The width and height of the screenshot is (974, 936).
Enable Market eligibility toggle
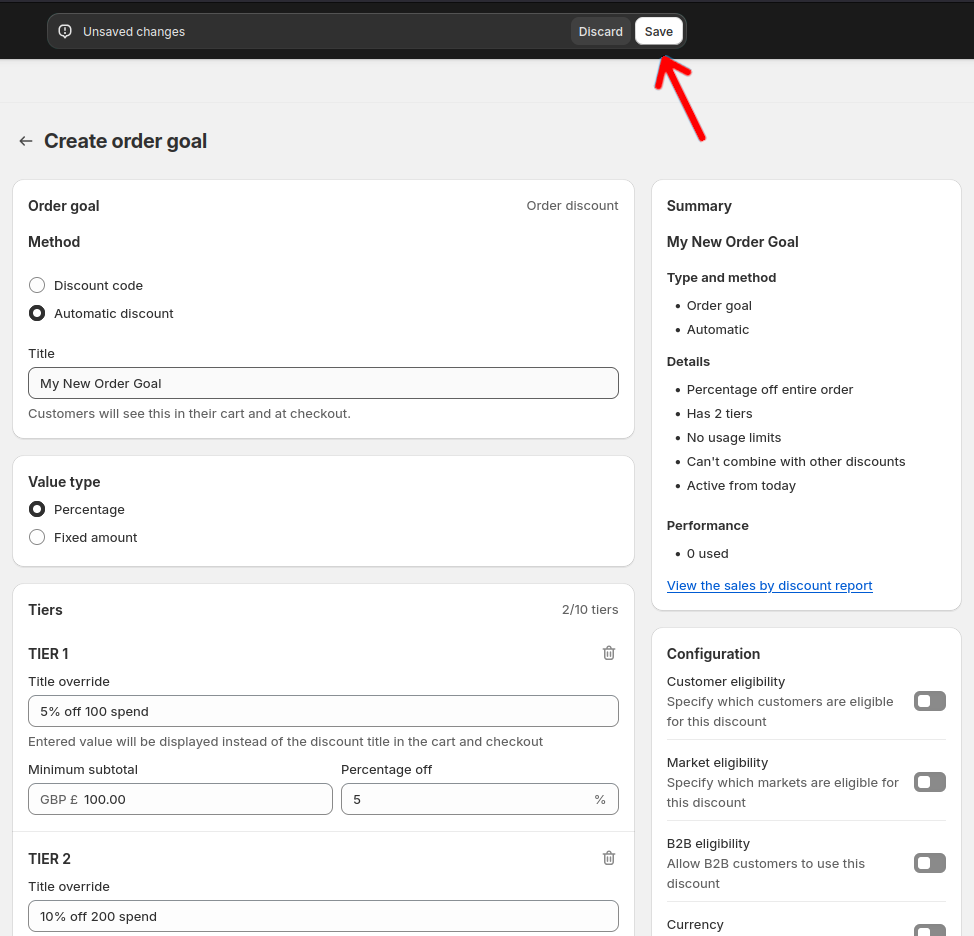pos(929,782)
